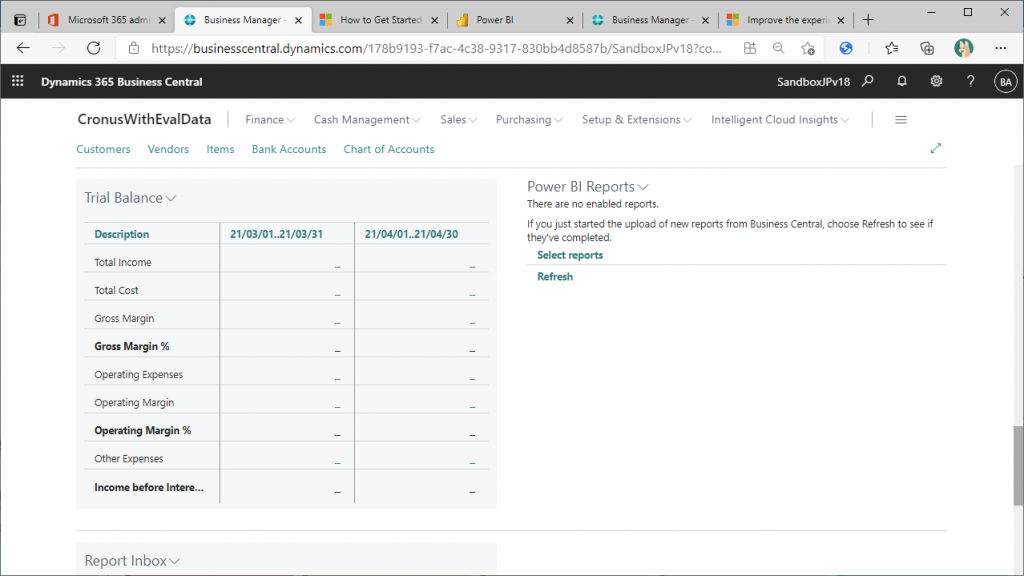Open the app launcher waffle icon
The height and width of the screenshot is (576, 1024).
[18, 81]
